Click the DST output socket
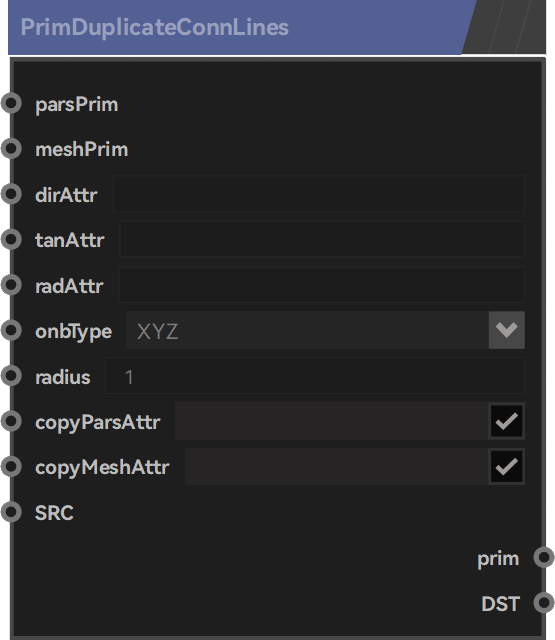 click(544, 602)
